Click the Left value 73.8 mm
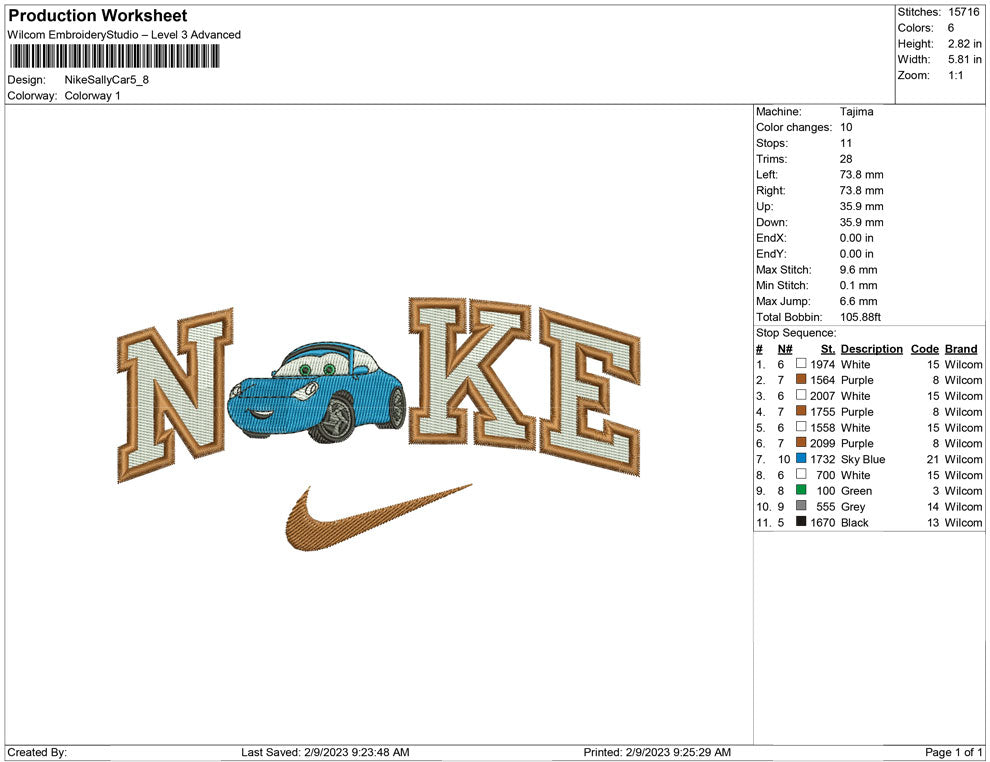 click(x=861, y=175)
